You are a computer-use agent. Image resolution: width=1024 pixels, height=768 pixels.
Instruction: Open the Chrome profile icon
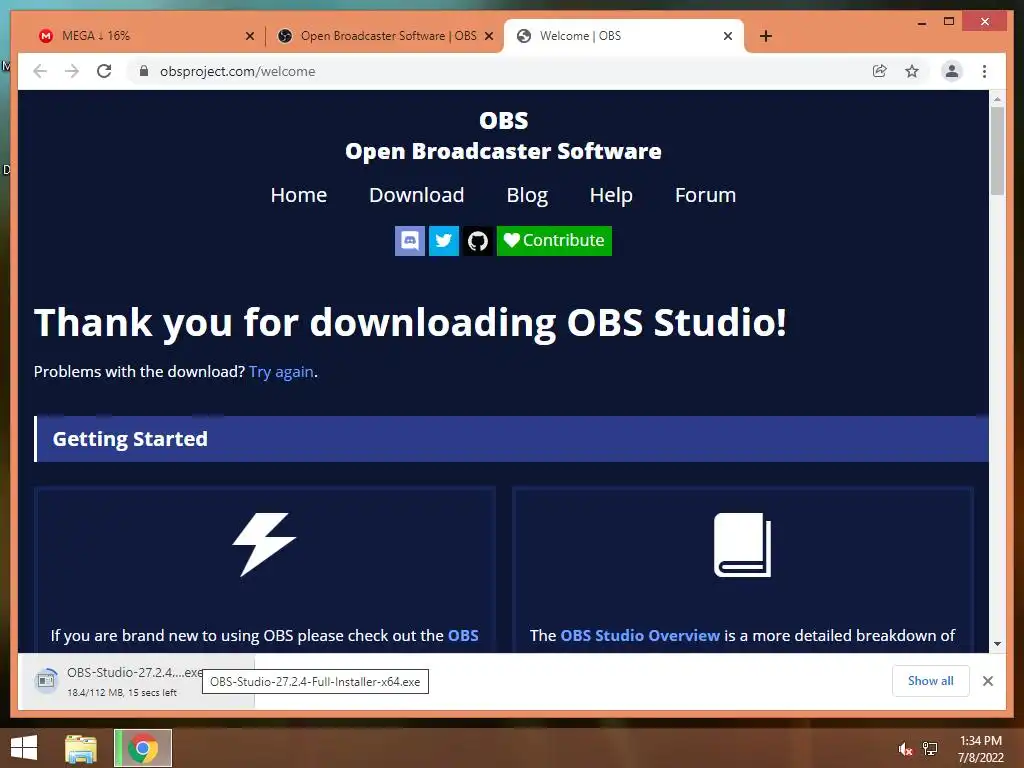coord(952,71)
